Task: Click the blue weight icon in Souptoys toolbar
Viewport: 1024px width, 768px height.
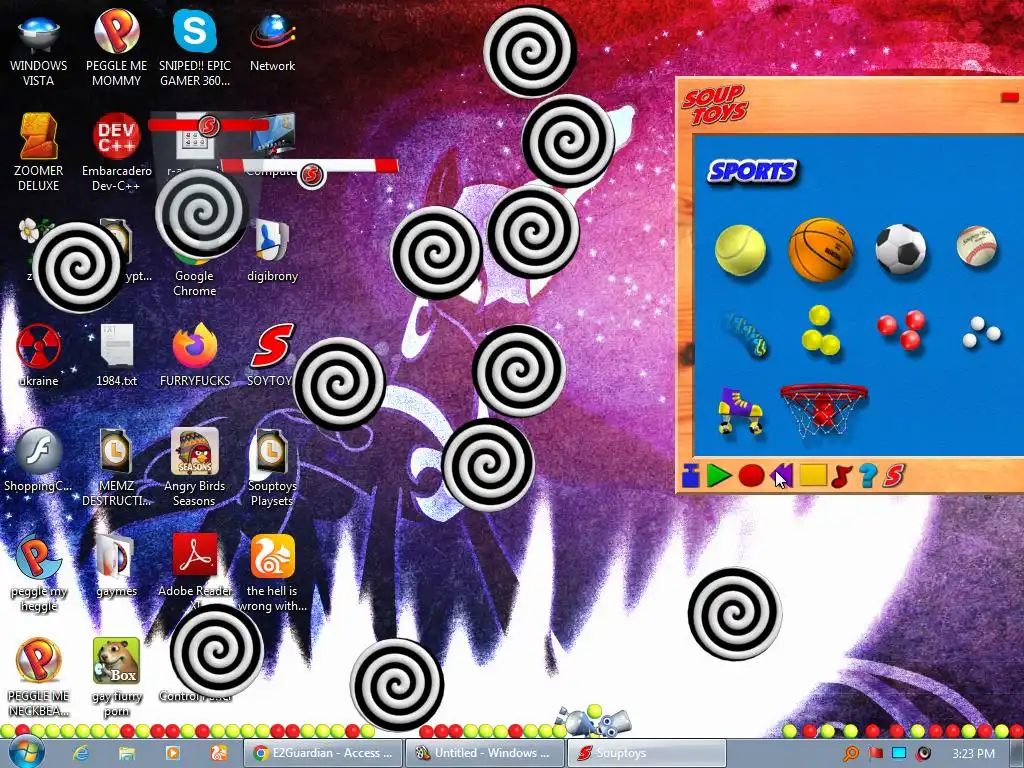Action: [691, 475]
